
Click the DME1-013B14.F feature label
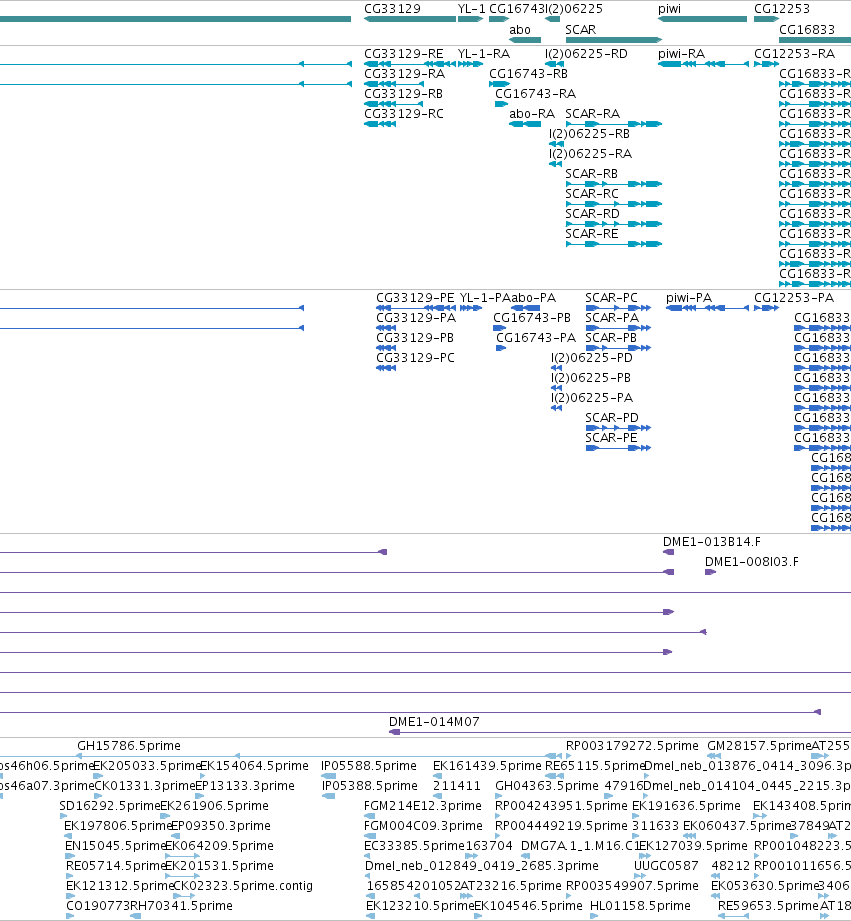712,542
